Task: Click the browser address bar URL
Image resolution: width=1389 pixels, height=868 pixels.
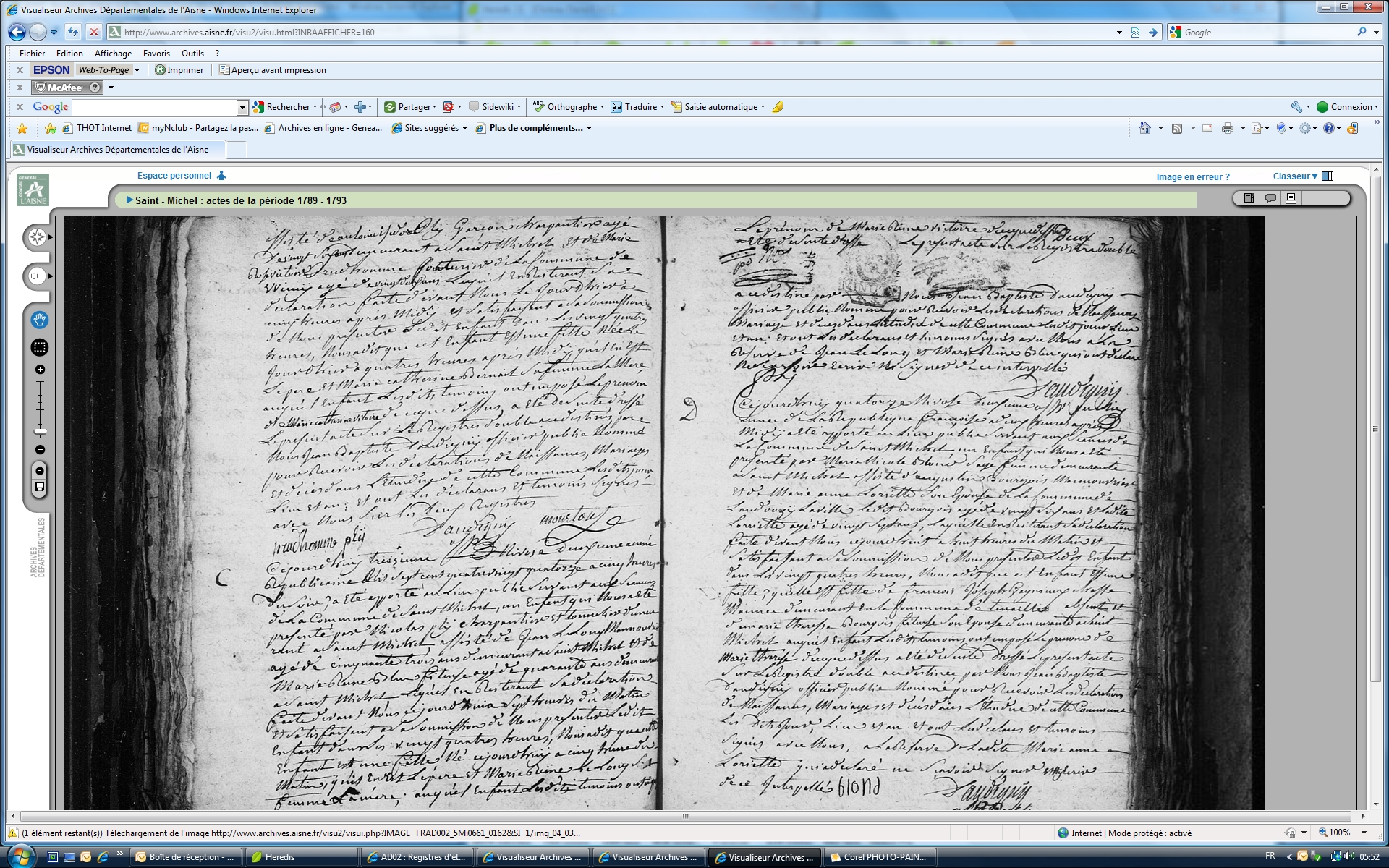Action: pyautogui.click(x=249, y=33)
